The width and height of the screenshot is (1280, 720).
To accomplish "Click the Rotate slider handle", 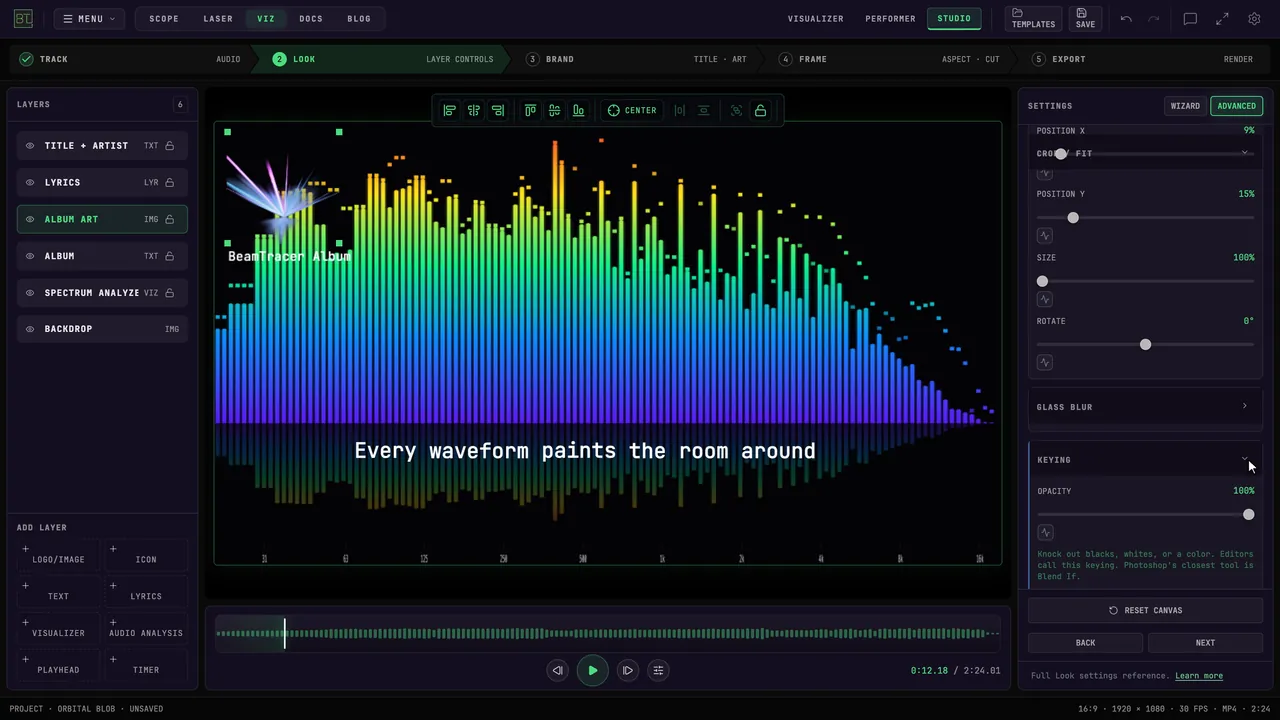I will point(1145,344).
